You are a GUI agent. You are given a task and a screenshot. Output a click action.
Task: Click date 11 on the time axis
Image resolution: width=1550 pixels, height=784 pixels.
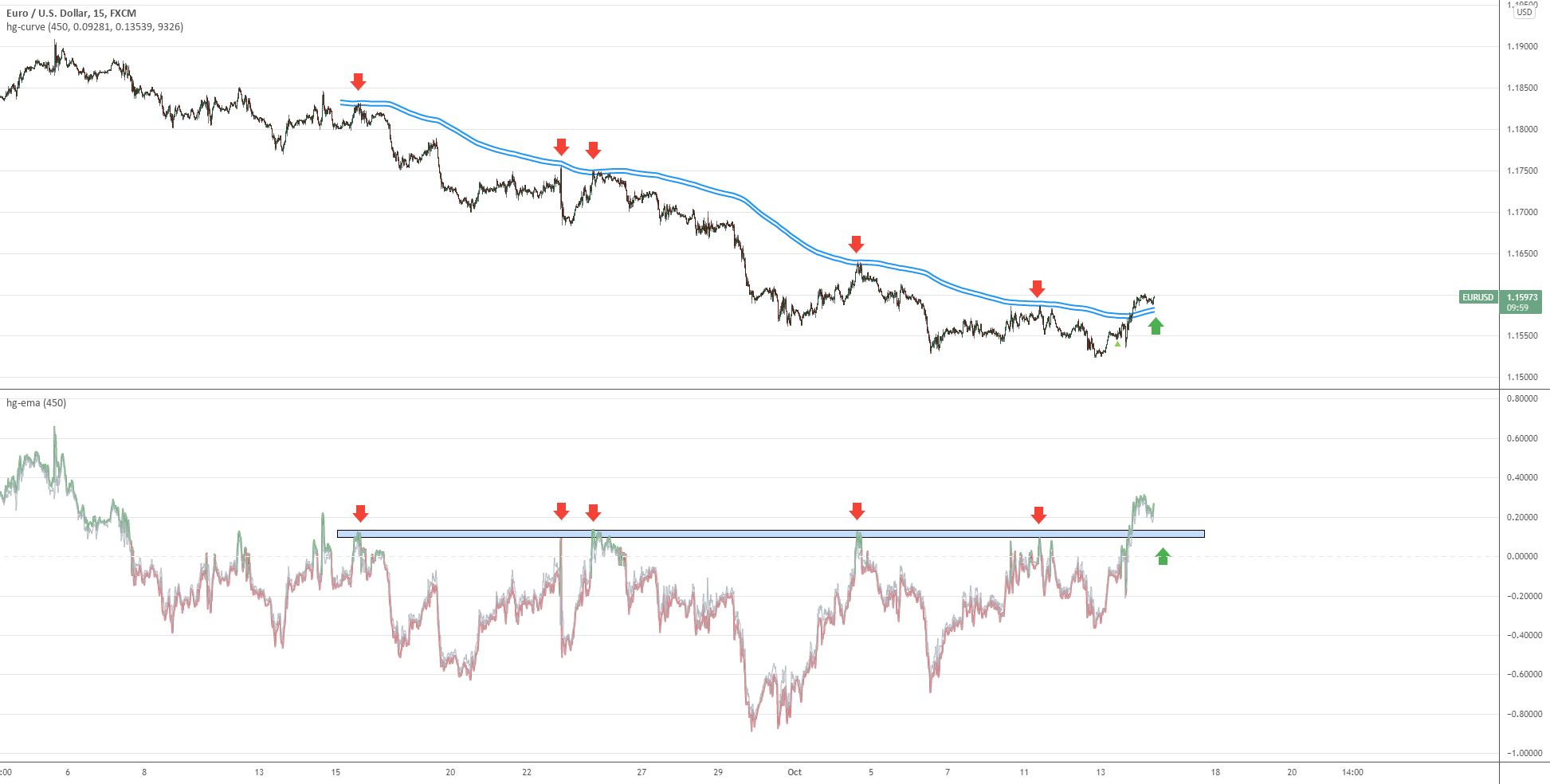coord(1024,772)
